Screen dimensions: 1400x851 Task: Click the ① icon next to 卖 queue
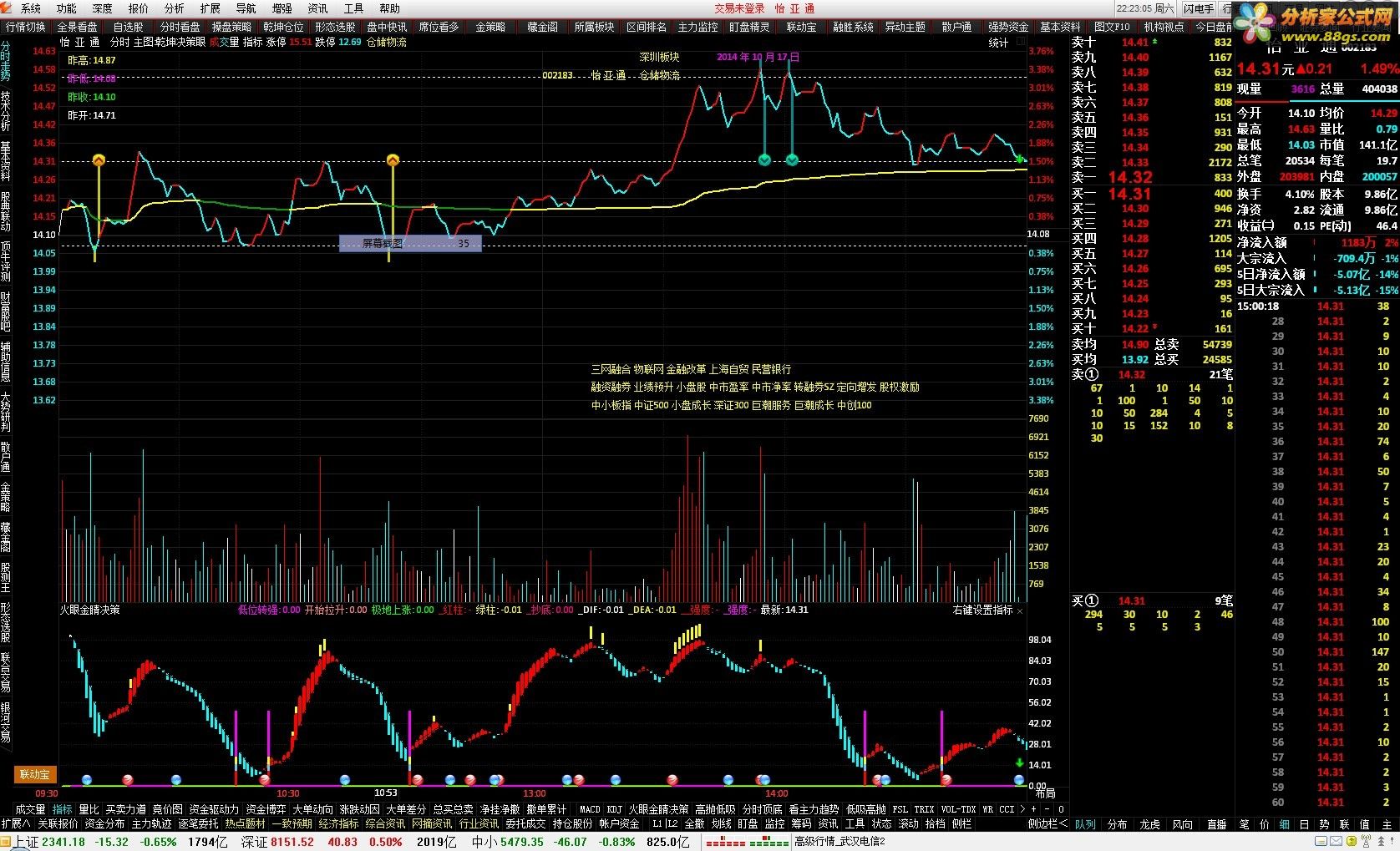[x=1093, y=375]
